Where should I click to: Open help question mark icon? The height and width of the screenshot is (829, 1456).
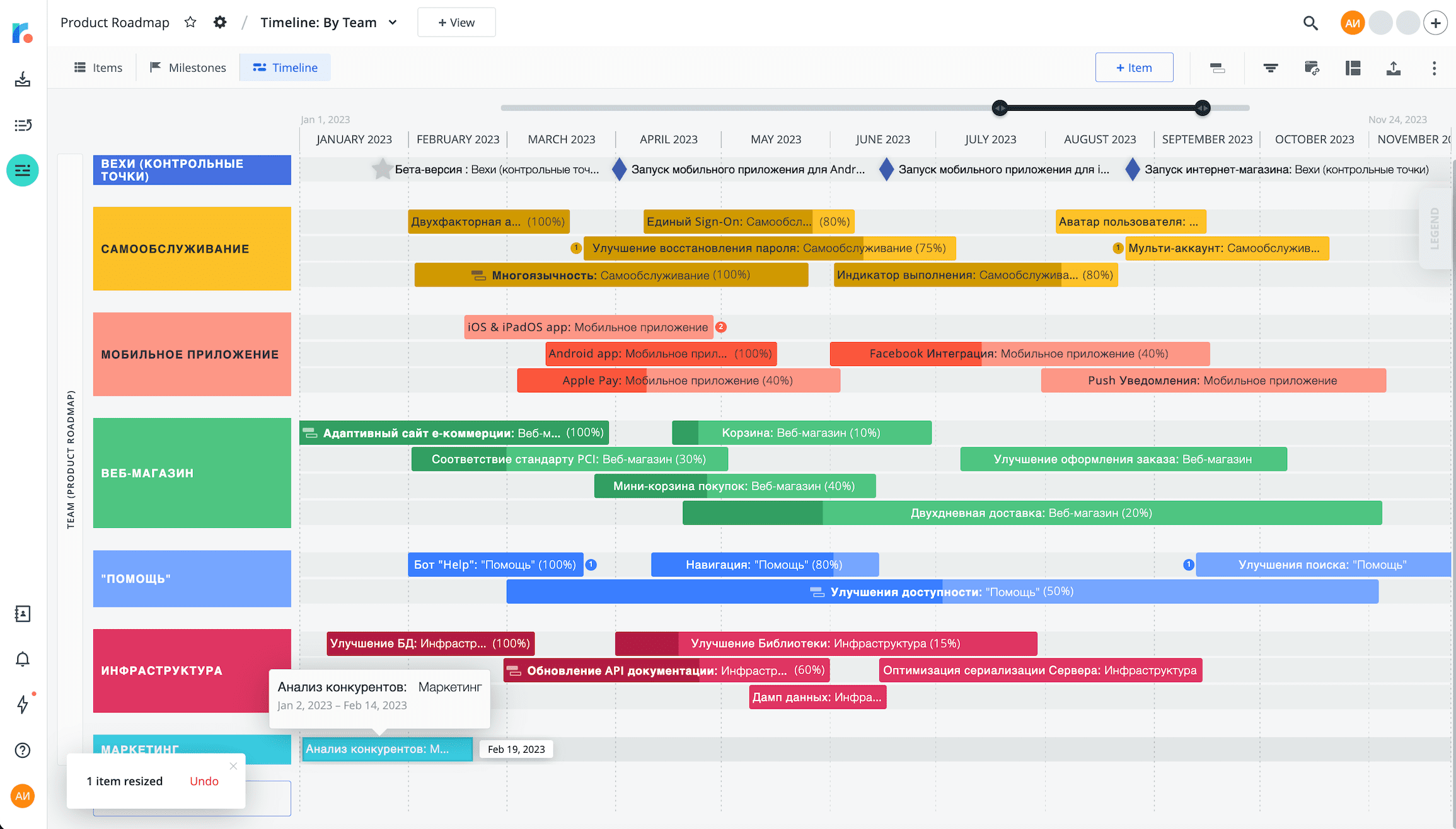pyautogui.click(x=23, y=750)
